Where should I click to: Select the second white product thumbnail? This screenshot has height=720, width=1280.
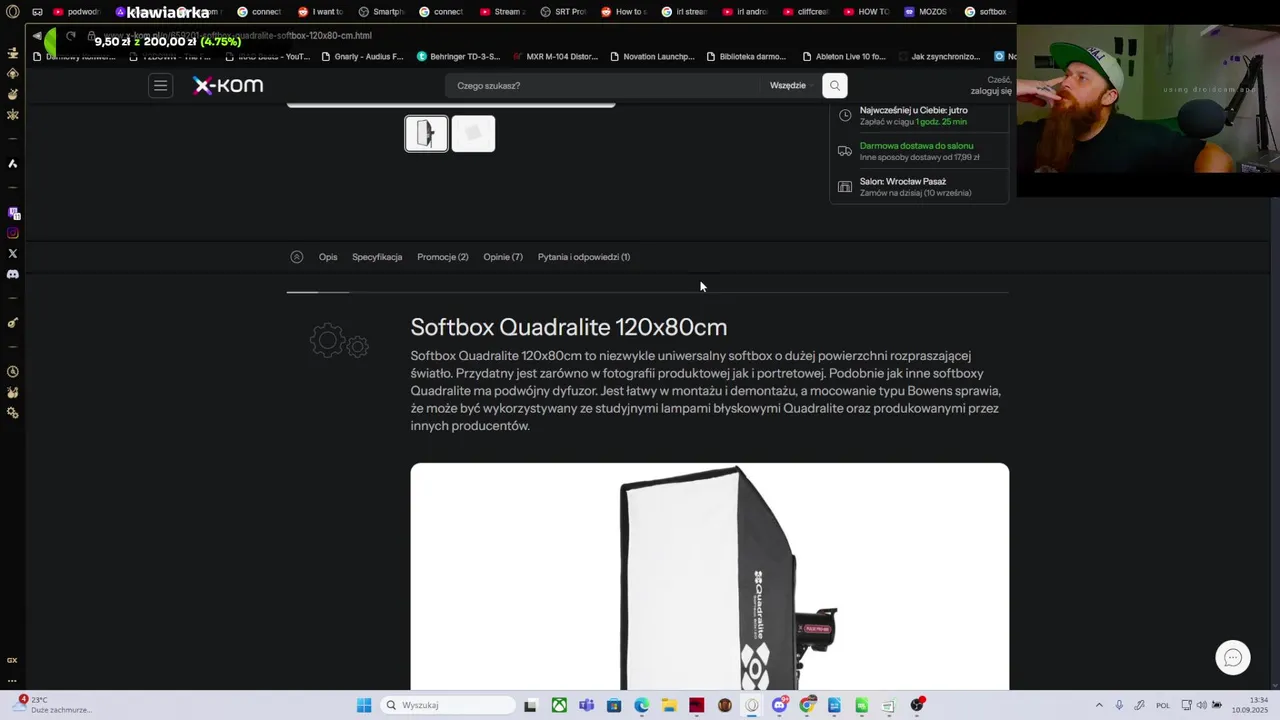tap(473, 133)
